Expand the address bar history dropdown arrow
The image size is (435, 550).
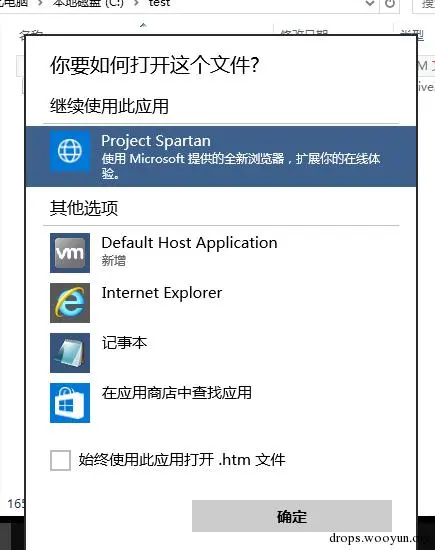[370, 4]
